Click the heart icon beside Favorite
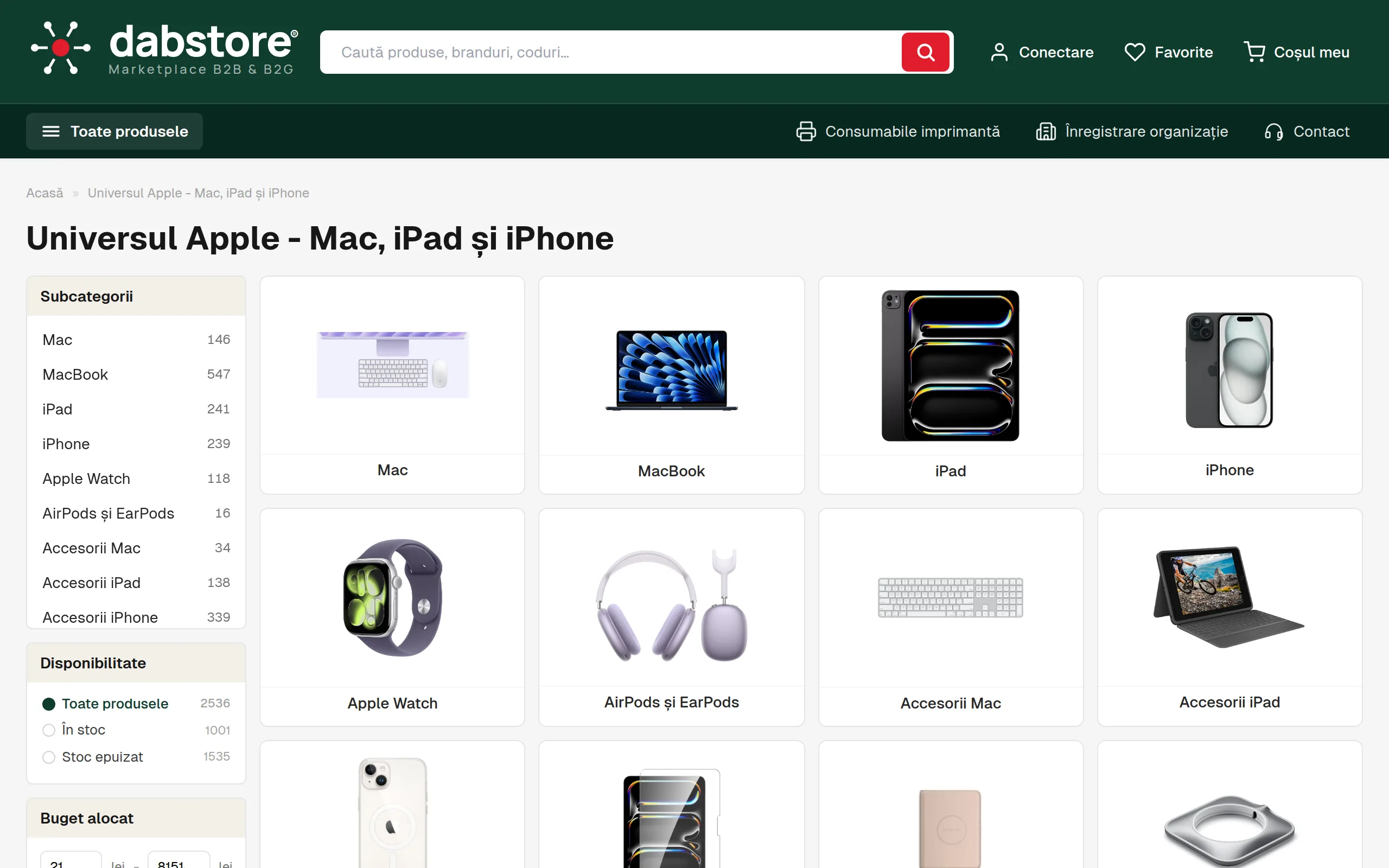The height and width of the screenshot is (868, 1389). [x=1135, y=52]
